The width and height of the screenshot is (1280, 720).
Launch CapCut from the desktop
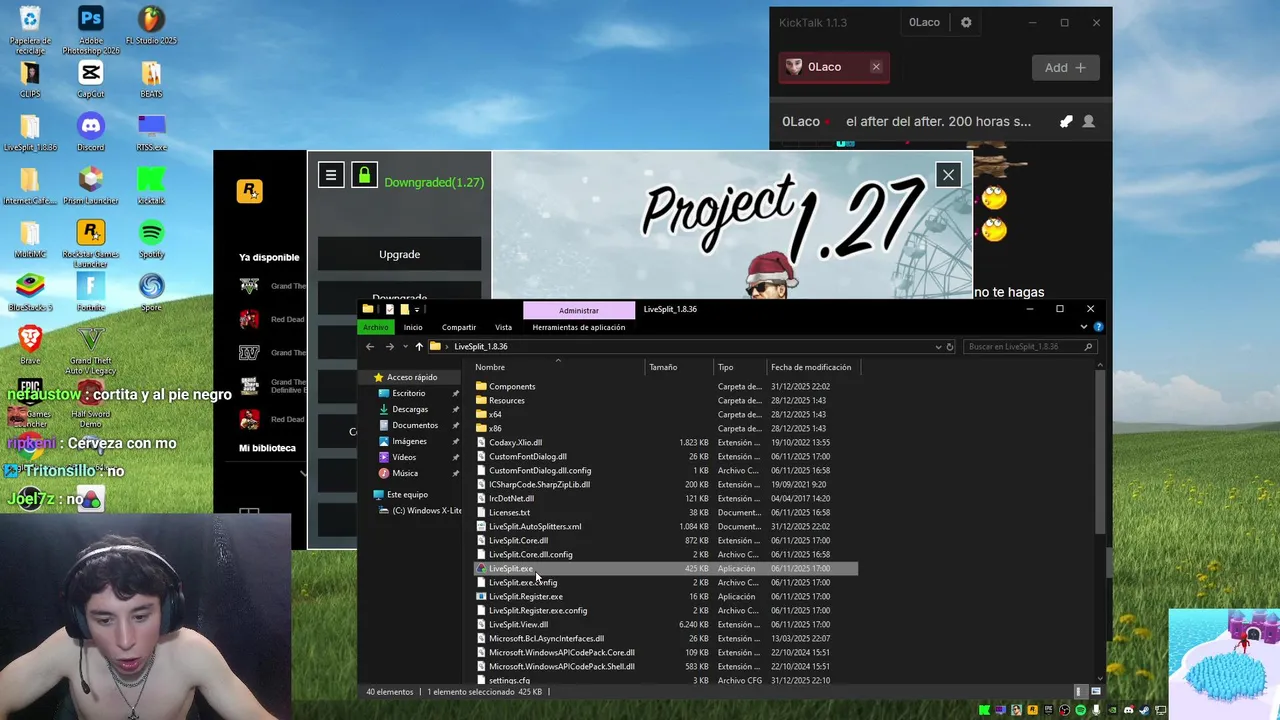(90, 80)
